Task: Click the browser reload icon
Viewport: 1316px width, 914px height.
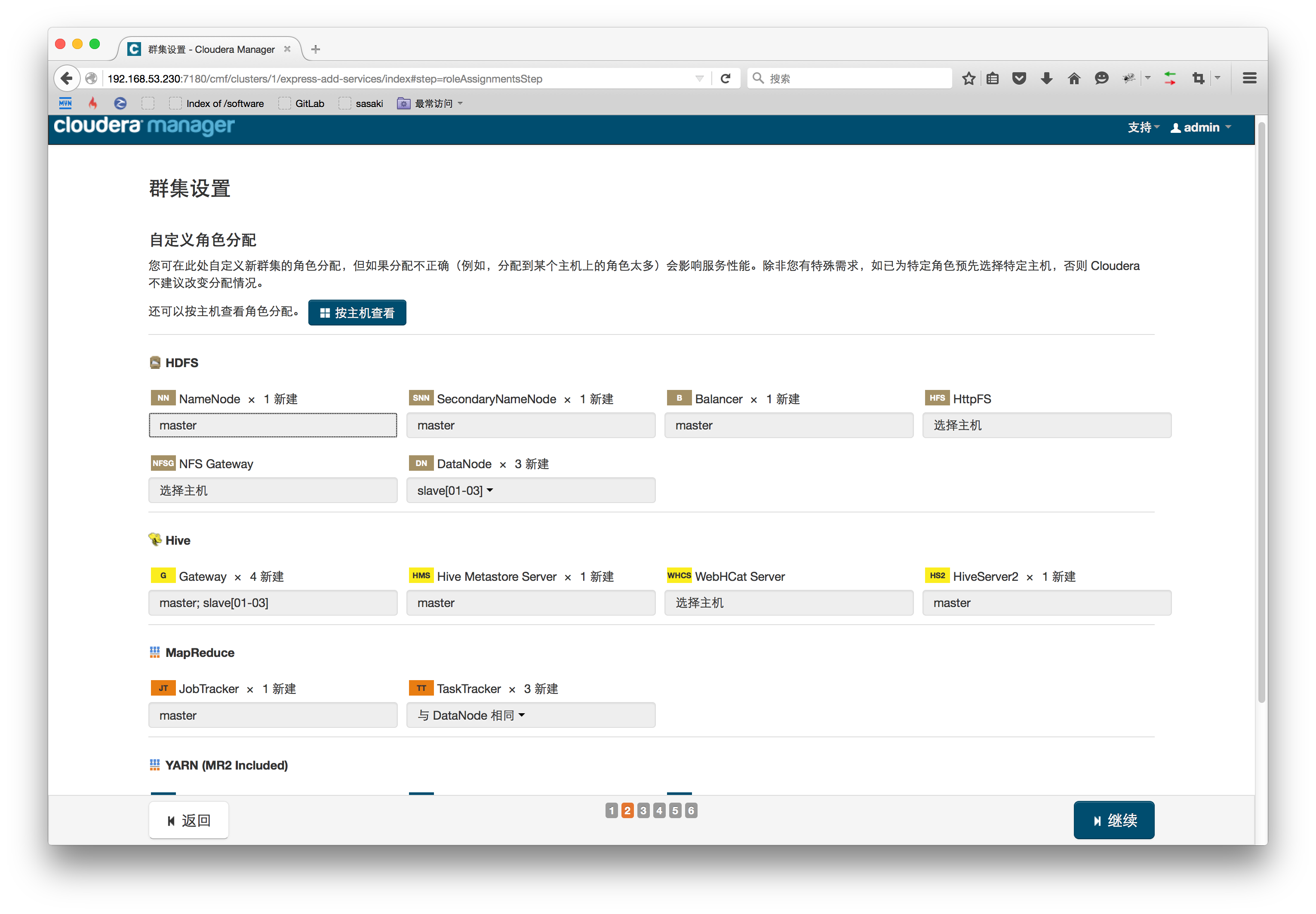Action: click(x=726, y=78)
